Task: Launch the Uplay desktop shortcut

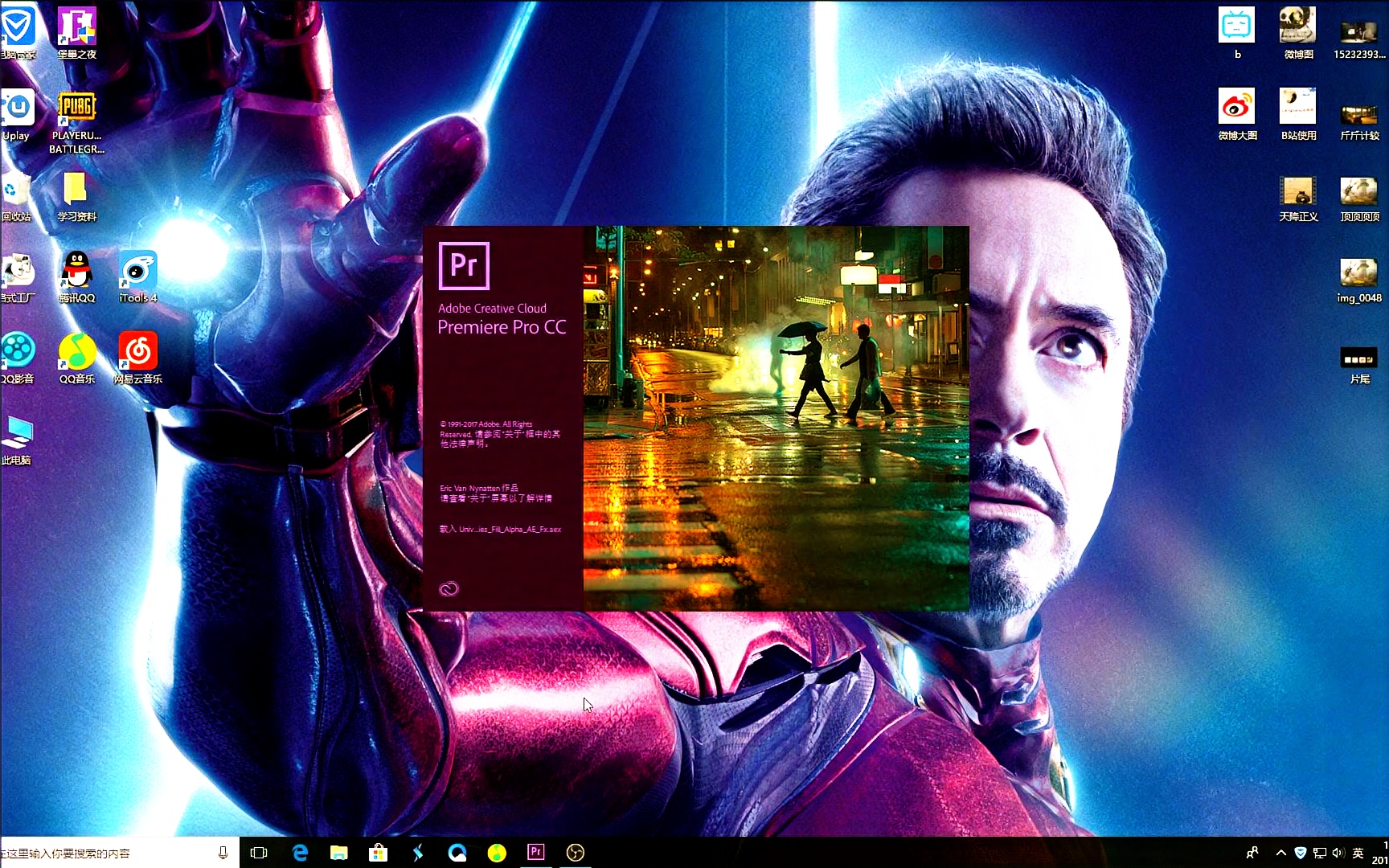Action: point(17,115)
